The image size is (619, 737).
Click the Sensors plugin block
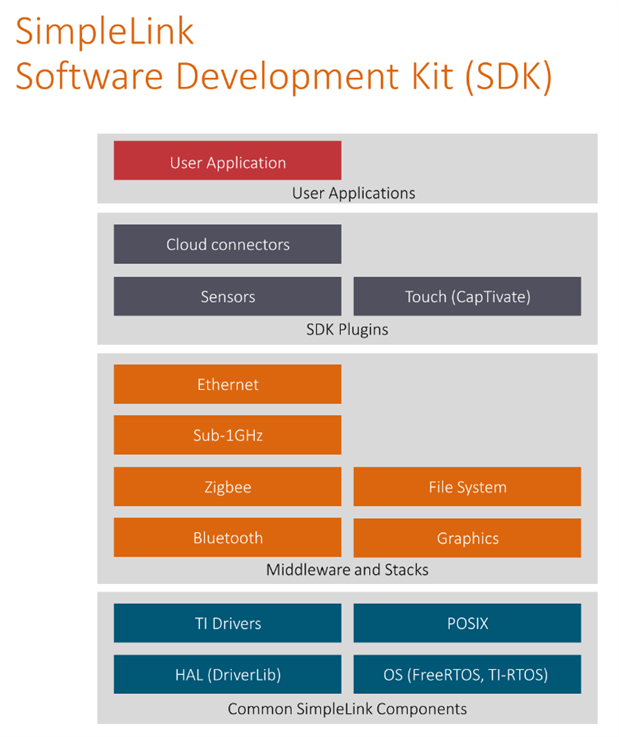point(227,296)
